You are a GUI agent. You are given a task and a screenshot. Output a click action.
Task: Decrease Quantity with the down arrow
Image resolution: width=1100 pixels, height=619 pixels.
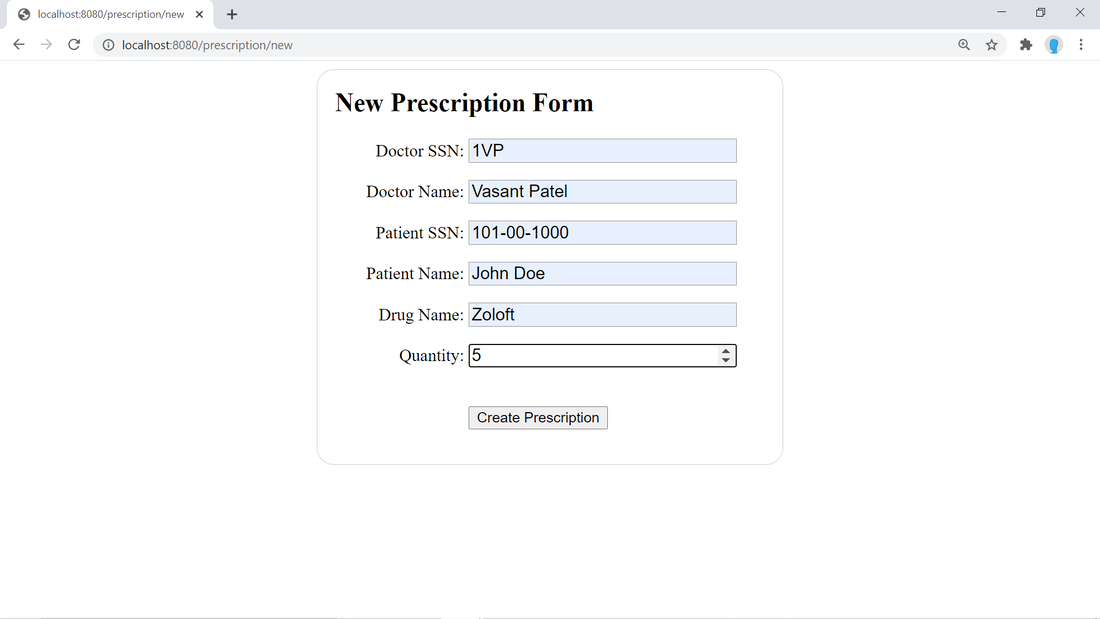pyautogui.click(x=726, y=361)
